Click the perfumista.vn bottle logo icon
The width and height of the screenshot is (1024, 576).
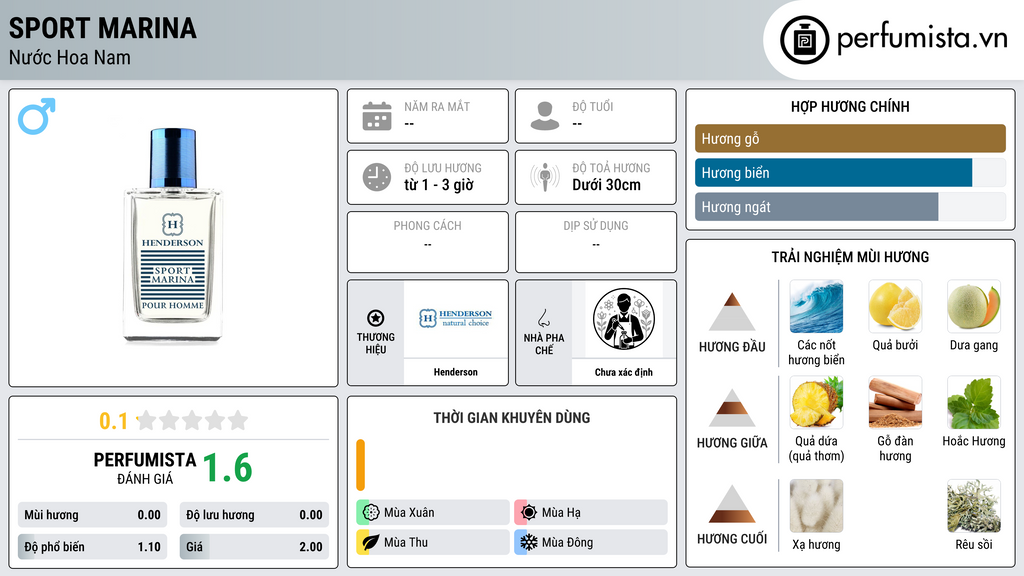(x=805, y=40)
